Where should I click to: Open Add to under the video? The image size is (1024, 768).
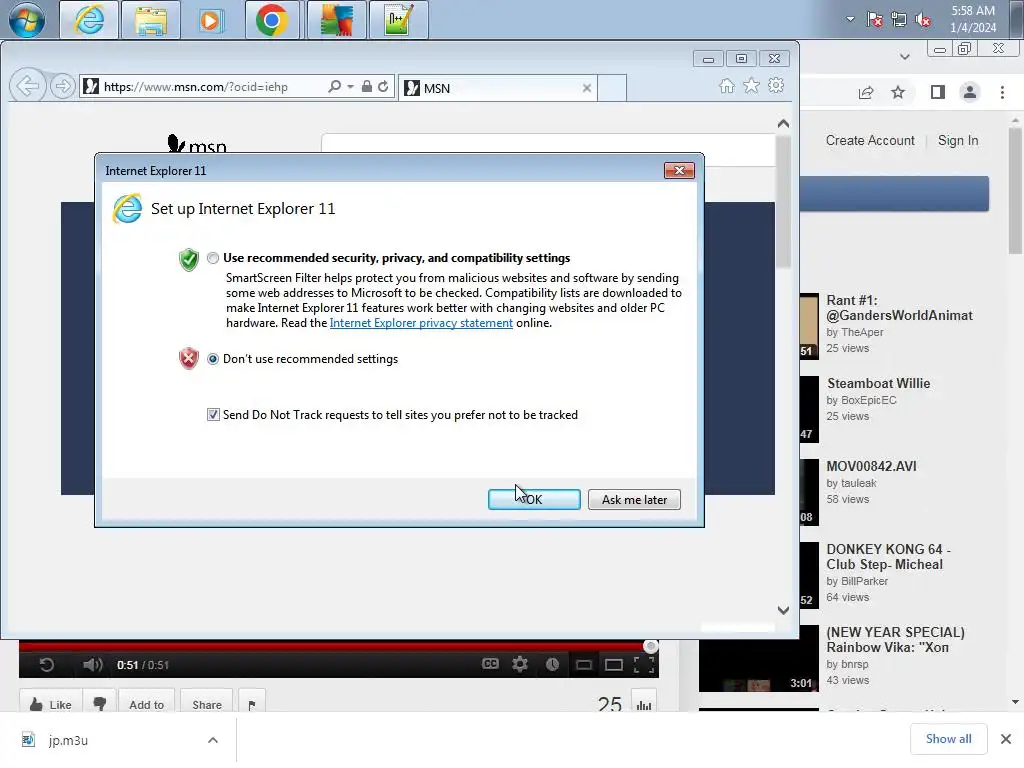(146, 704)
